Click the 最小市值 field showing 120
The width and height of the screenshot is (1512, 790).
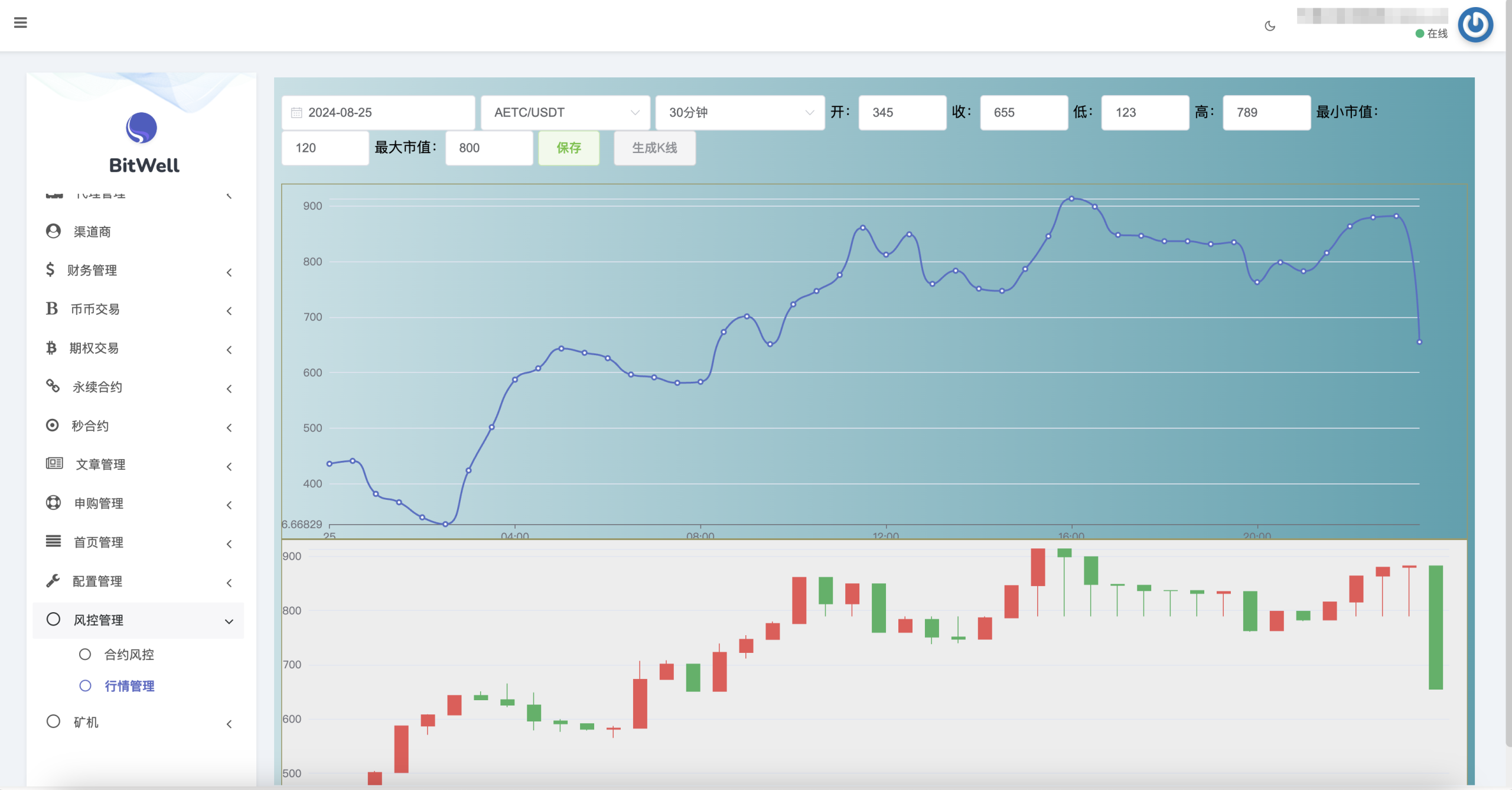[x=325, y=148]
